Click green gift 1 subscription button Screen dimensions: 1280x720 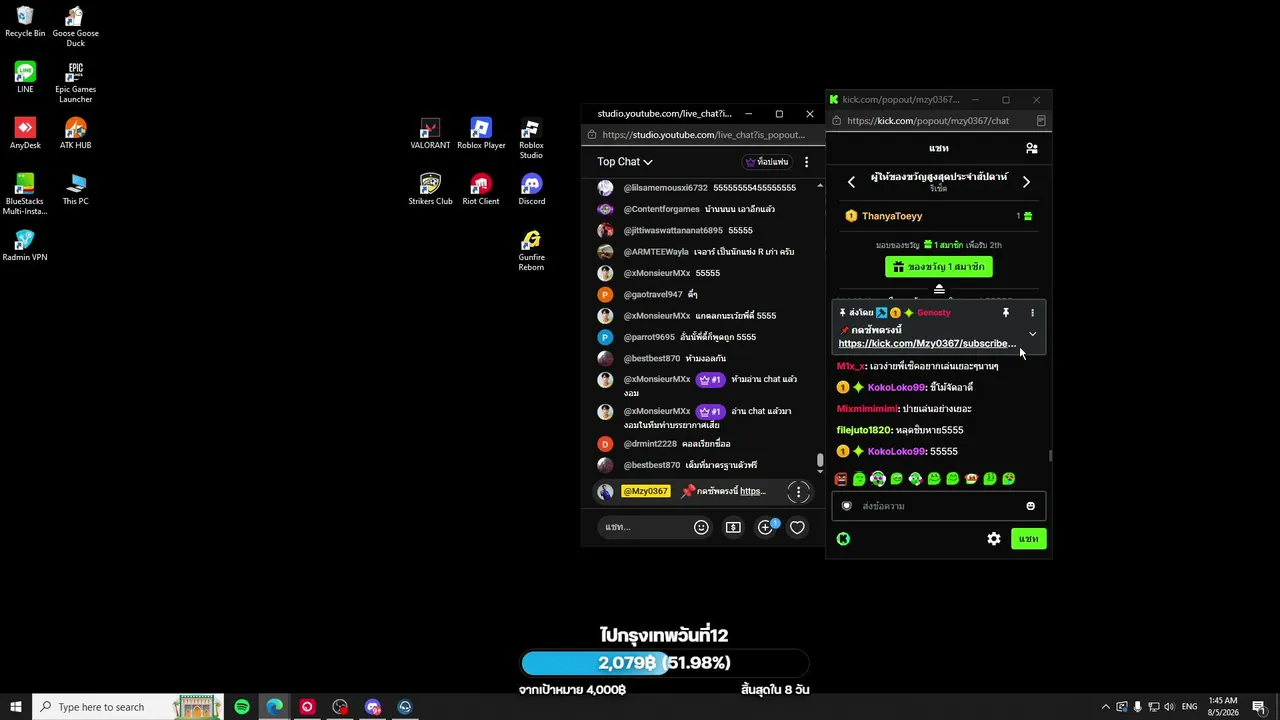click(938, 267)
